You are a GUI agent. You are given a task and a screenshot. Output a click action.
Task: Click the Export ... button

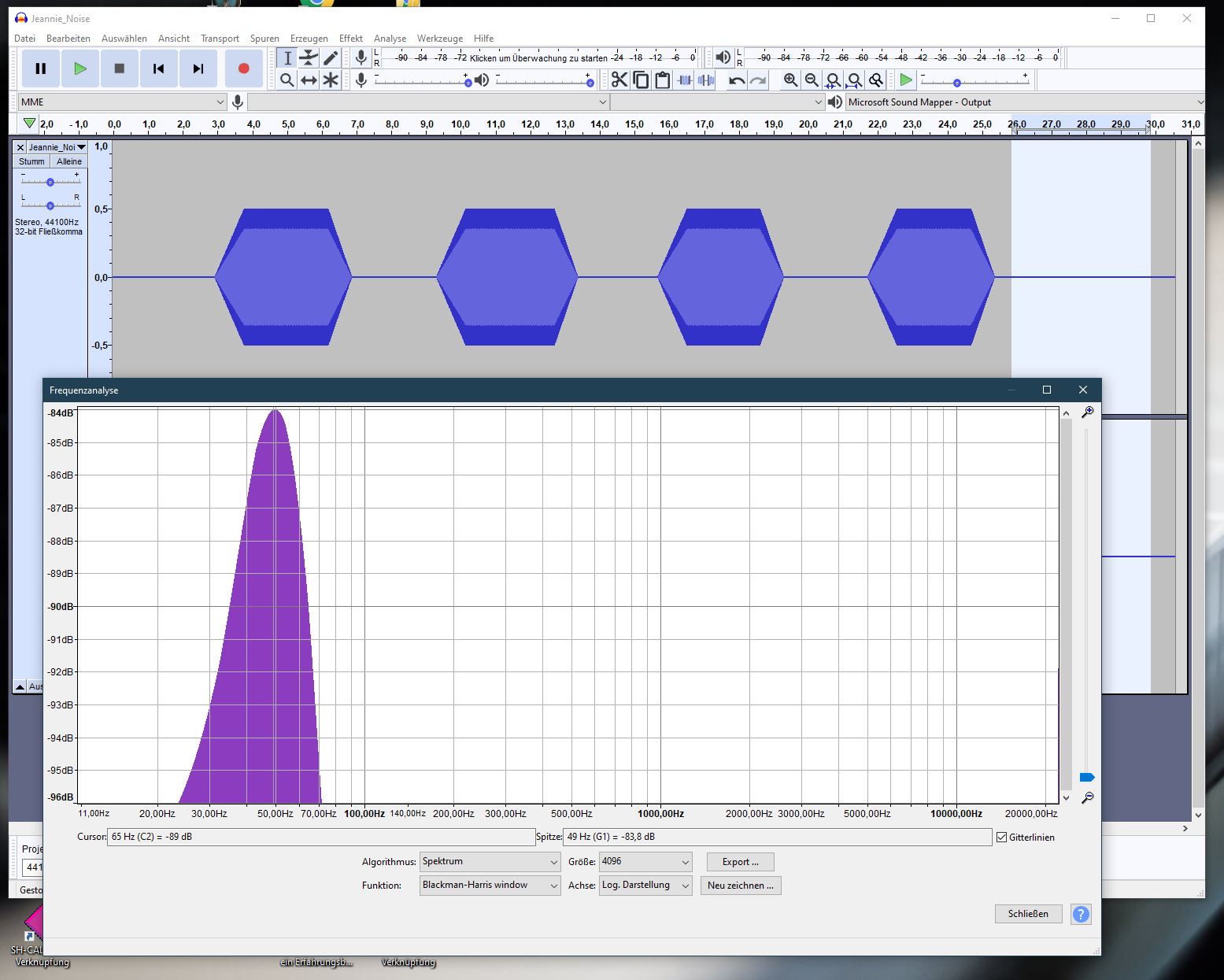740,862
